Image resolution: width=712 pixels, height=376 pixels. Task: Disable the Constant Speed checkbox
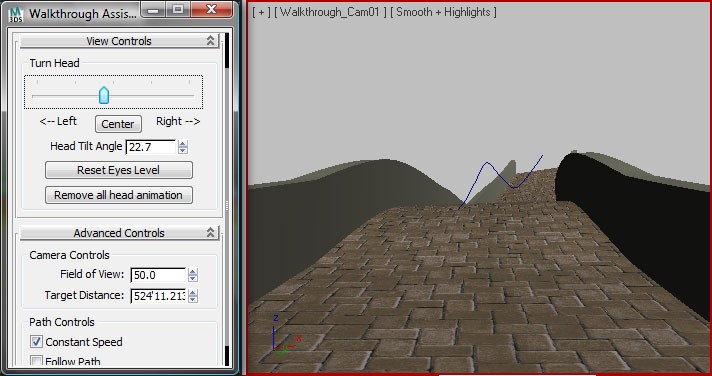[x=36, y=341]
